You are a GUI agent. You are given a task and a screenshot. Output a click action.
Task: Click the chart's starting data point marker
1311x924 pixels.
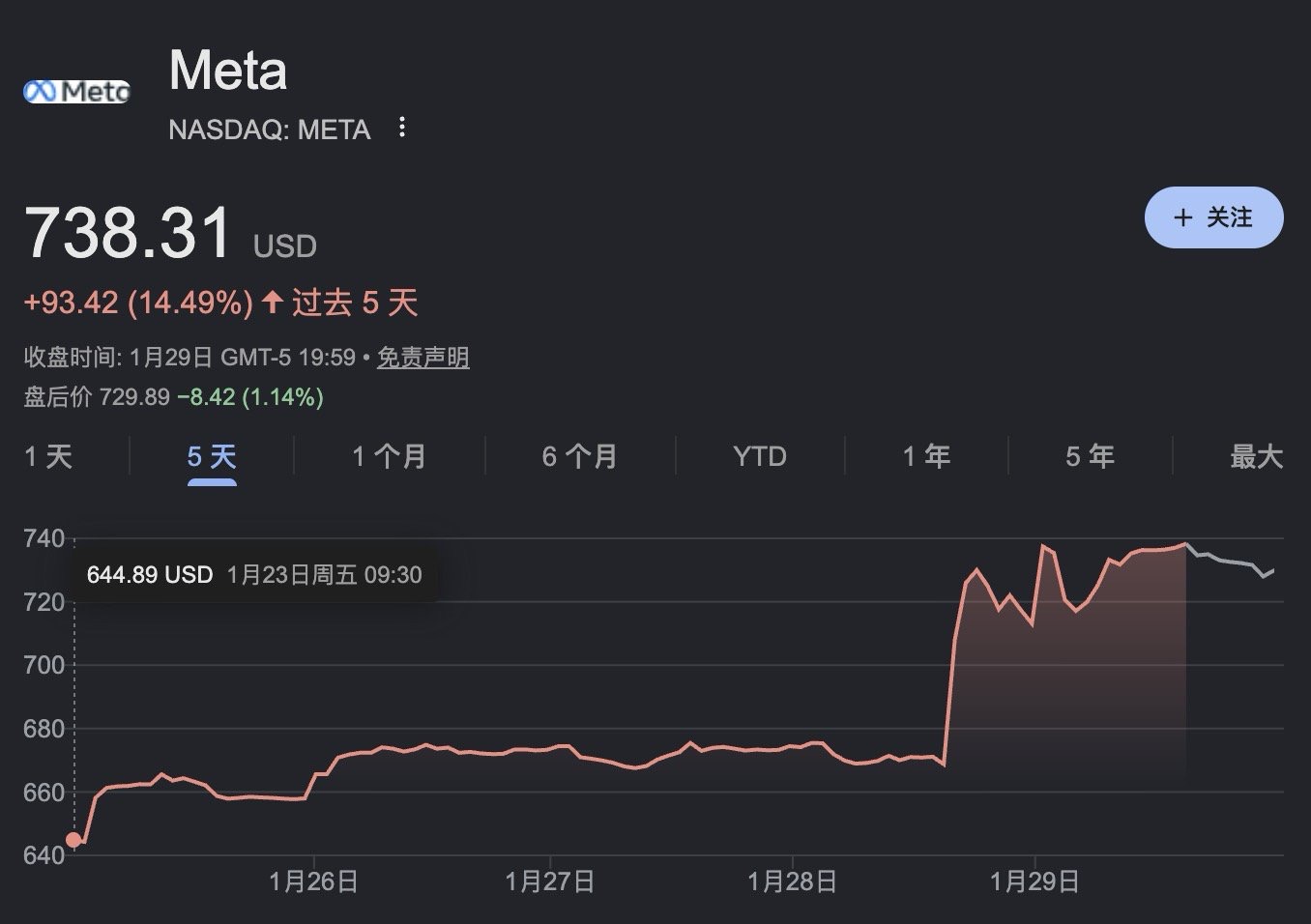point(73,840)
